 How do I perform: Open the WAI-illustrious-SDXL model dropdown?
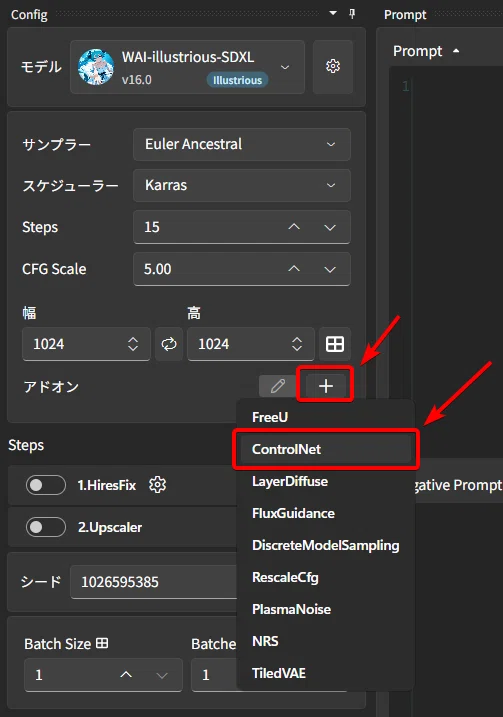coord(187,67)
